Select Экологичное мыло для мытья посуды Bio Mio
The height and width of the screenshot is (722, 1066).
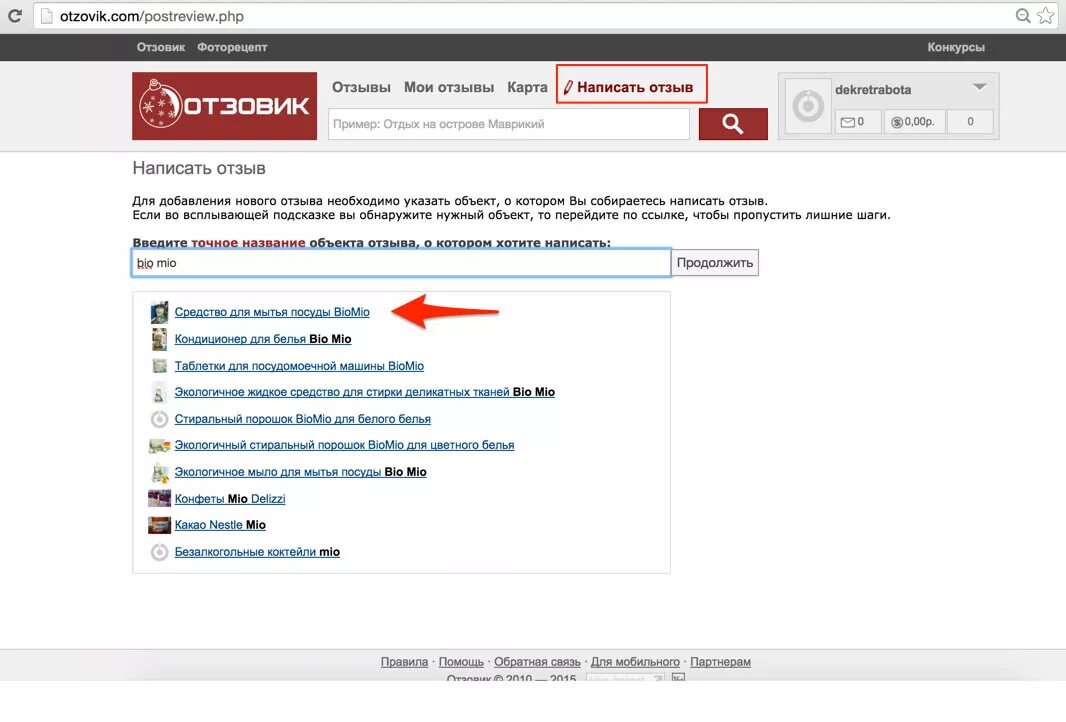pos(300,472)
